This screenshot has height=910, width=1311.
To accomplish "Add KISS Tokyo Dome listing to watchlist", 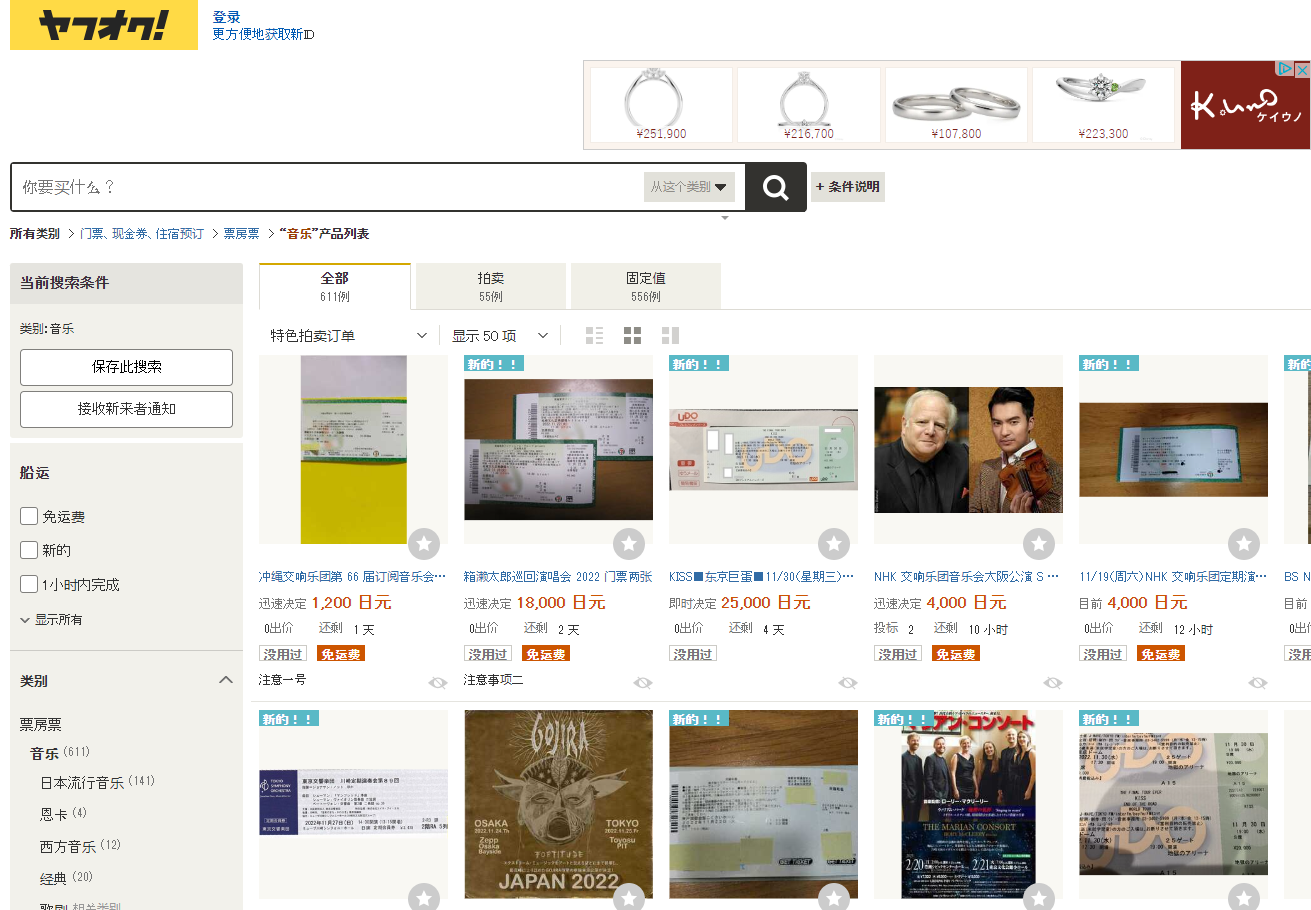I will click(834, 544).
